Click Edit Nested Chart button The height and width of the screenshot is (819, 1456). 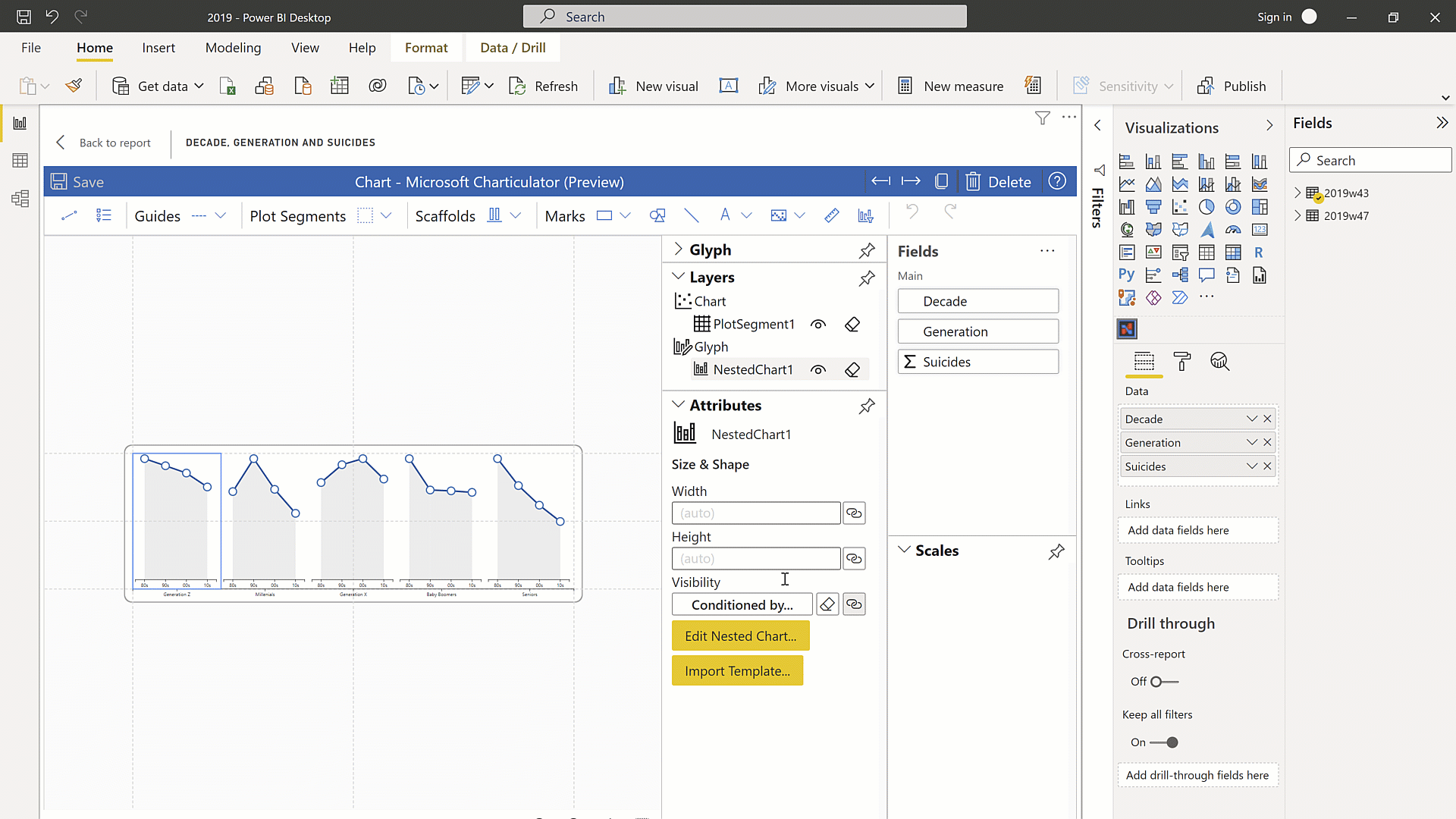740,636
